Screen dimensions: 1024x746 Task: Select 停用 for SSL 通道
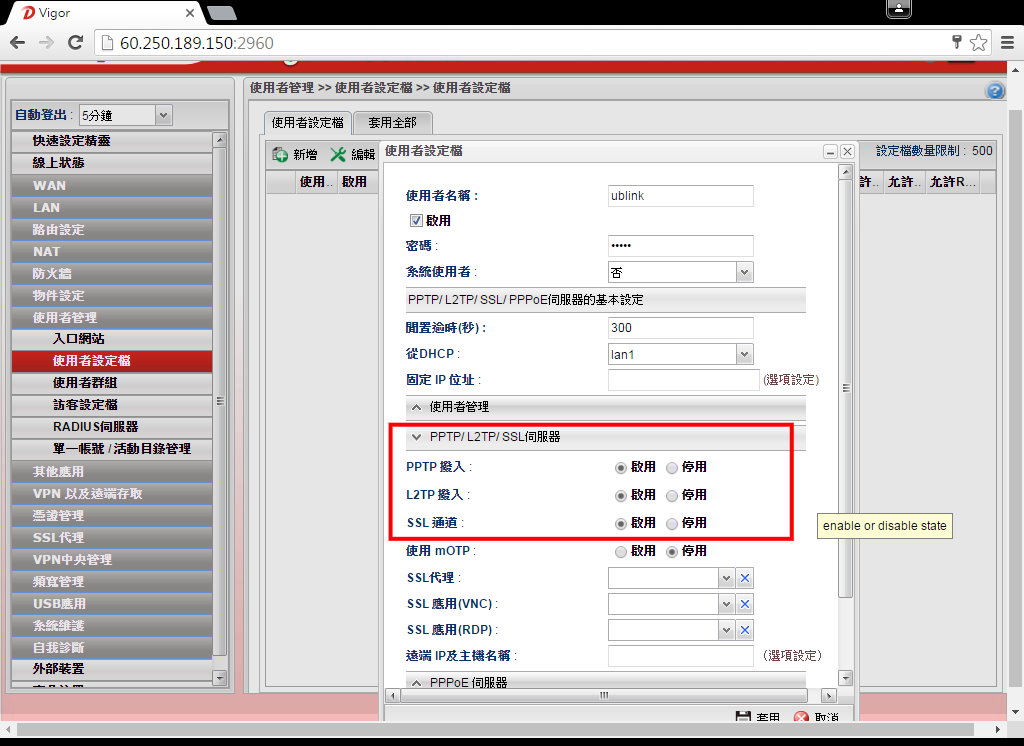pyautogui.click(x=672, y=523)
